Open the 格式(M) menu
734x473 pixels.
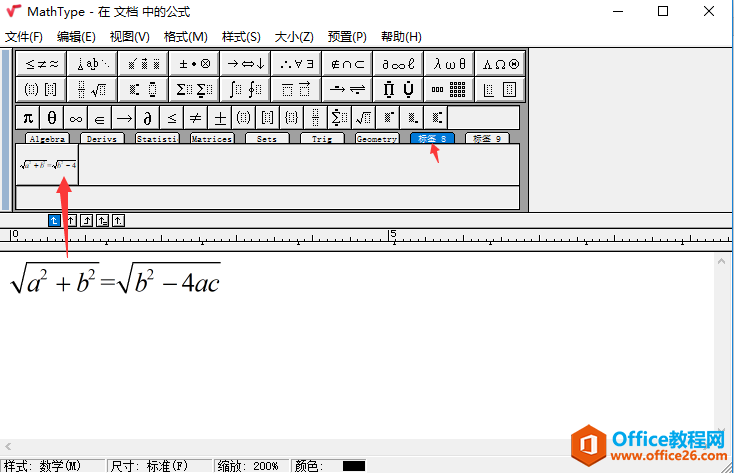coord(186,37)
